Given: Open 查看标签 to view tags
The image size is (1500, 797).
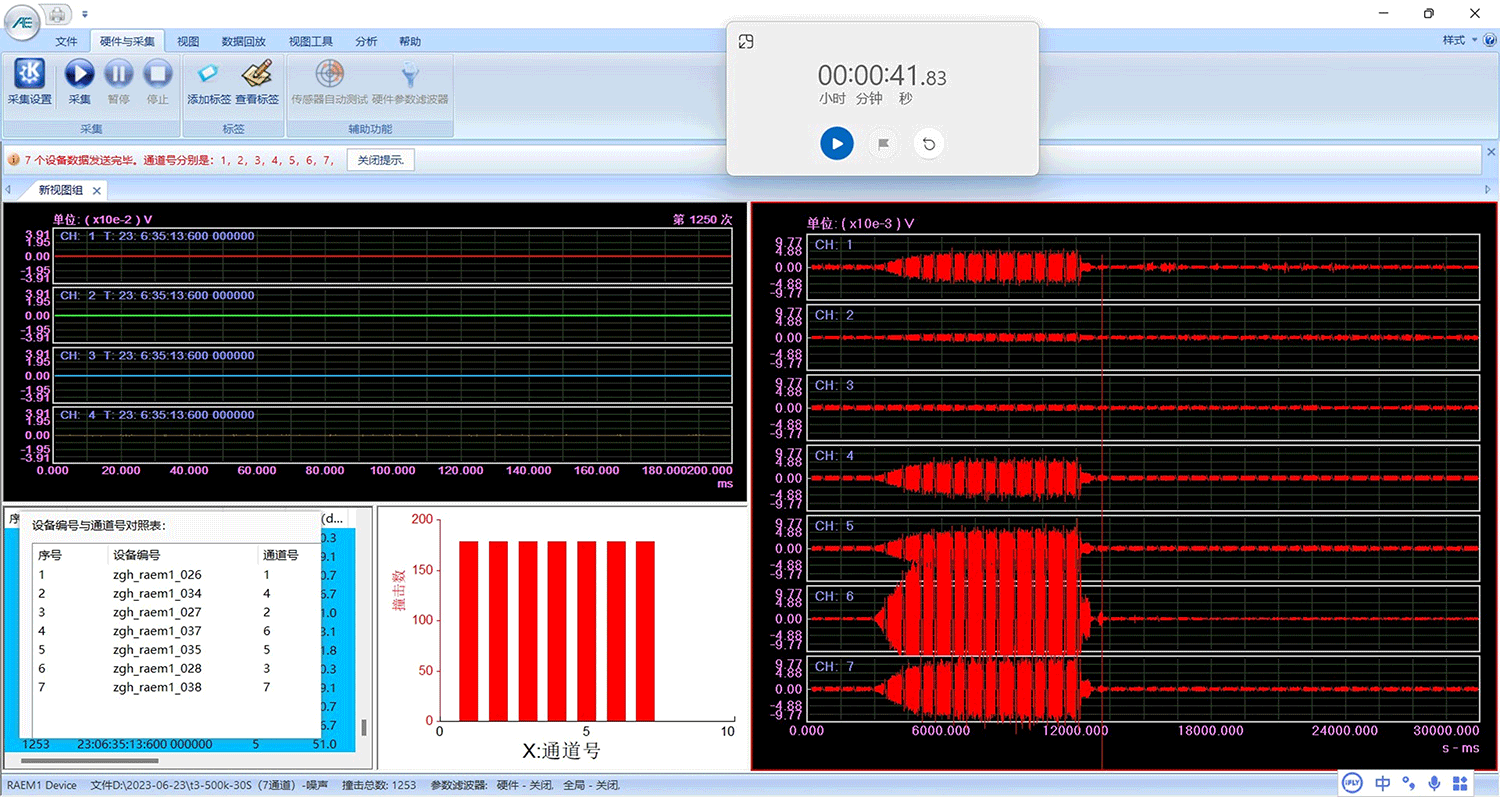Looking at the screenshot, I should (257, 82).
